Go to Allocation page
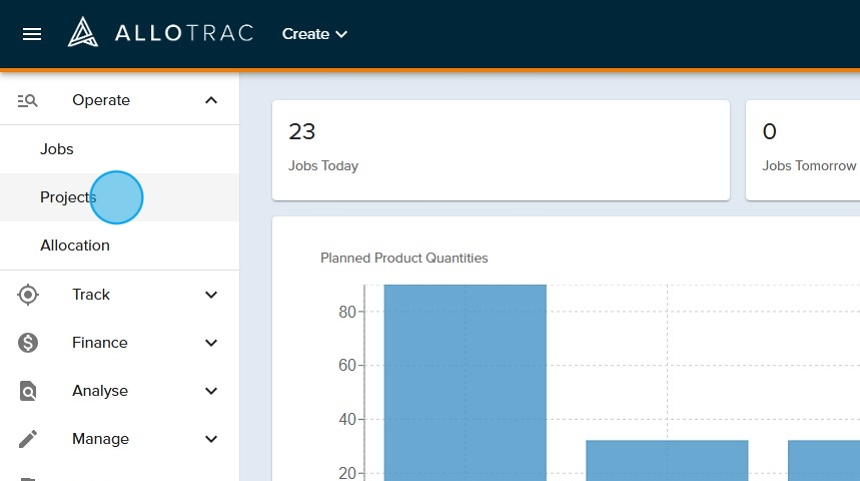 coord(75,245)
